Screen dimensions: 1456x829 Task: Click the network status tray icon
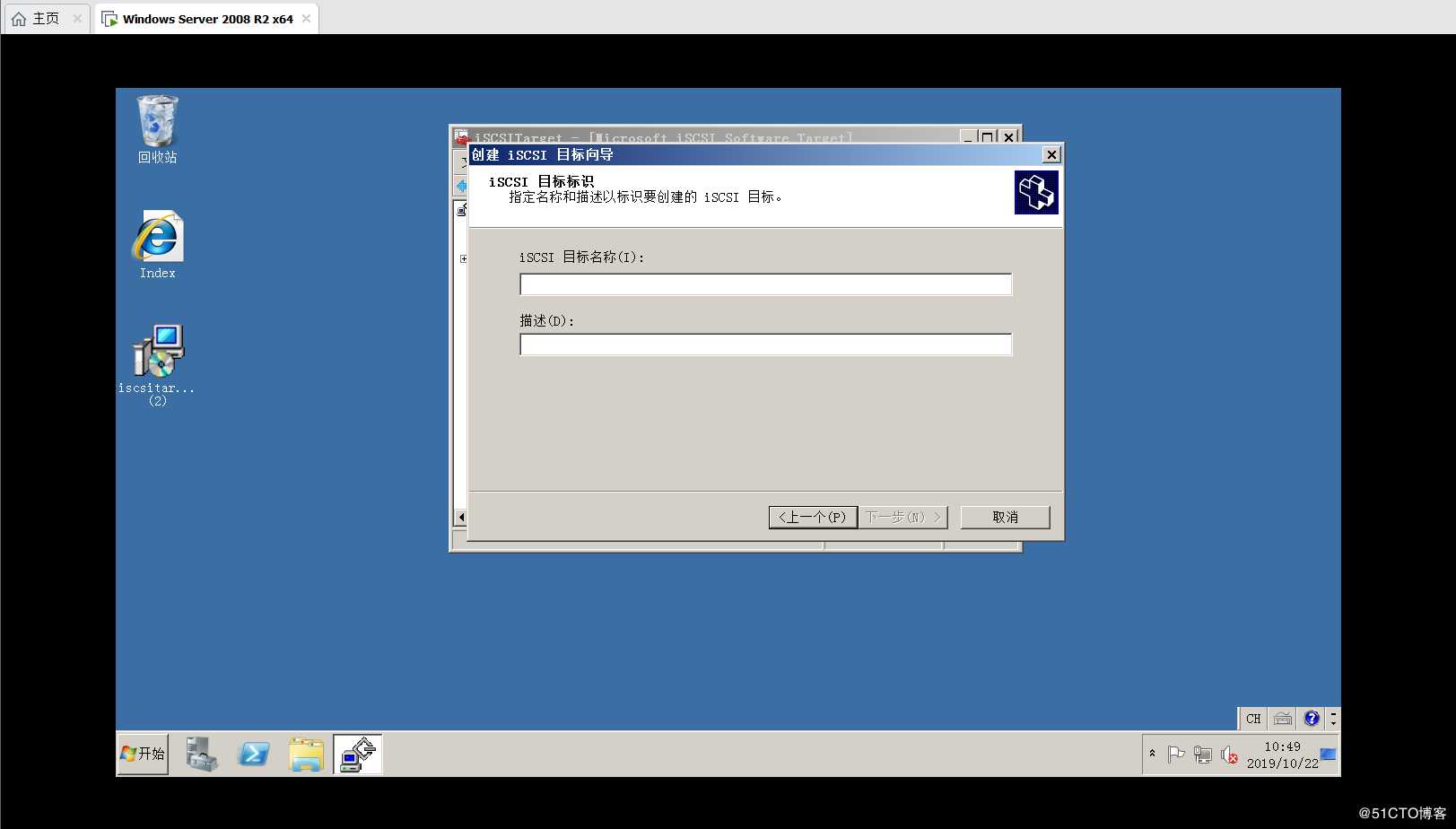click(x=1202, y=755)
